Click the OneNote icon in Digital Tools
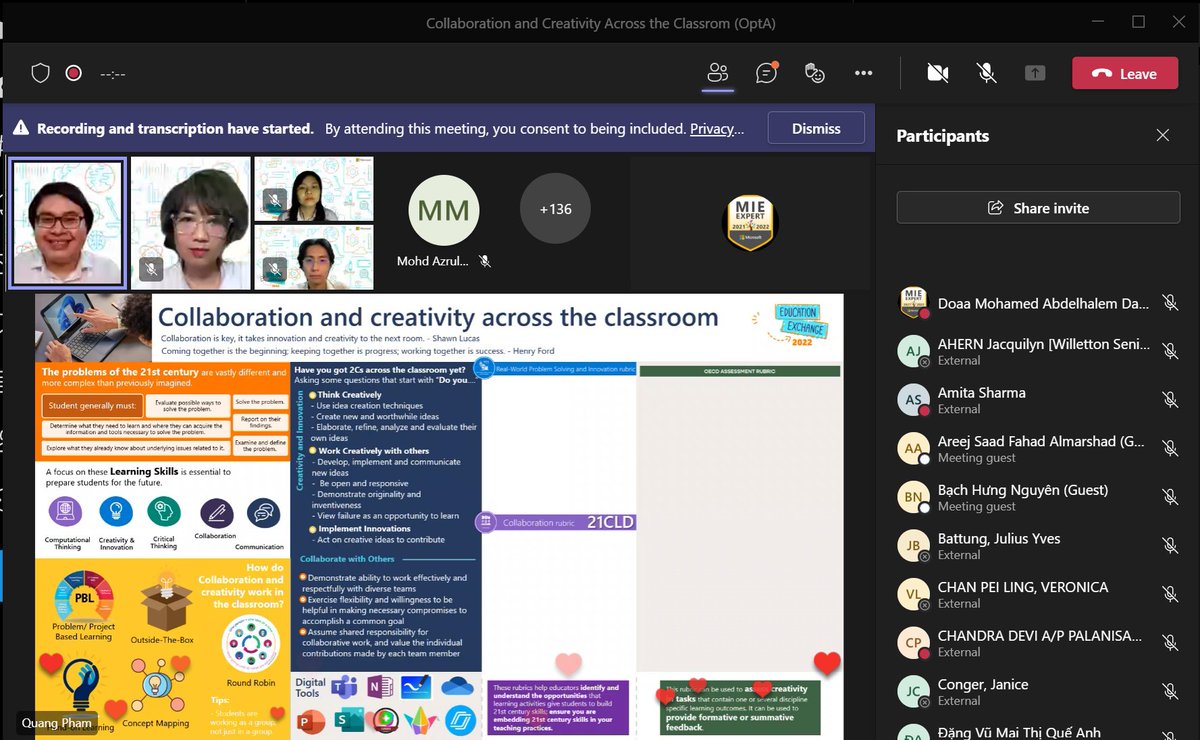Viewport: 1200px width, 740px height. 380,688
